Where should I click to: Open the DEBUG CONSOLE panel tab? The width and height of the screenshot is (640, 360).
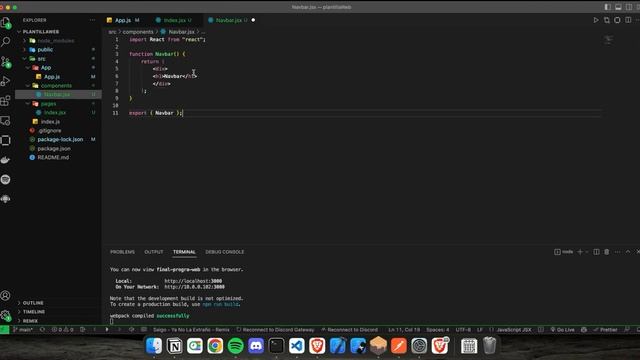click(224, 252)
